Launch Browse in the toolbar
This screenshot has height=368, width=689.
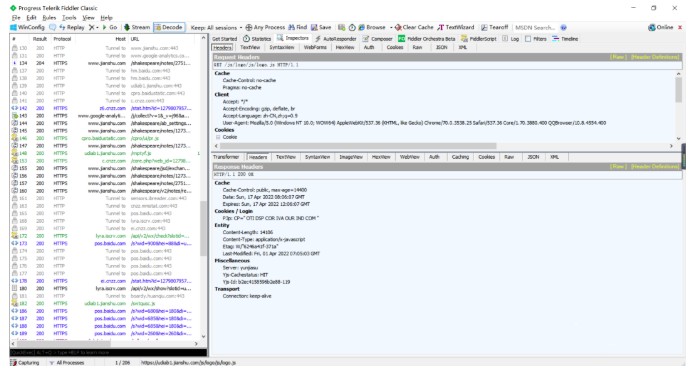point(372,27)
